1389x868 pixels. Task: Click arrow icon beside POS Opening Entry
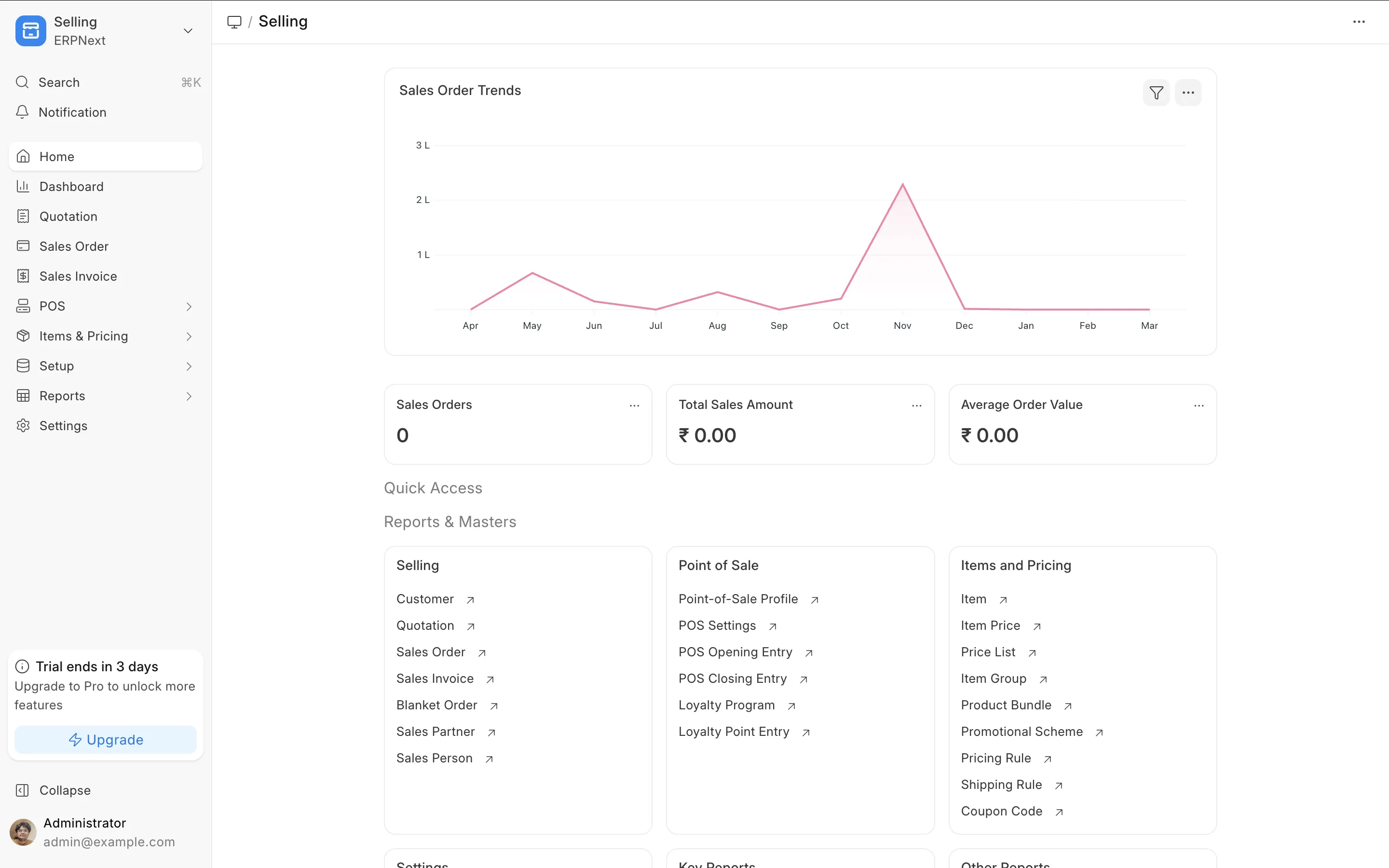tap(809, 653)
